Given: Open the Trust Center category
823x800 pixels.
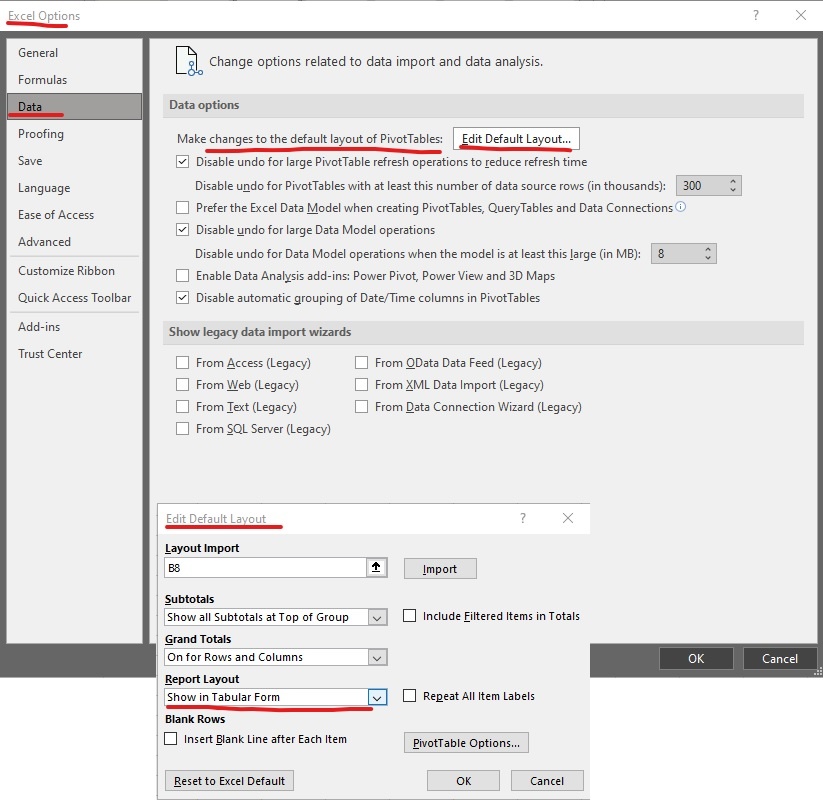Looking at the screenshot, I should click(x=74, y=354).
